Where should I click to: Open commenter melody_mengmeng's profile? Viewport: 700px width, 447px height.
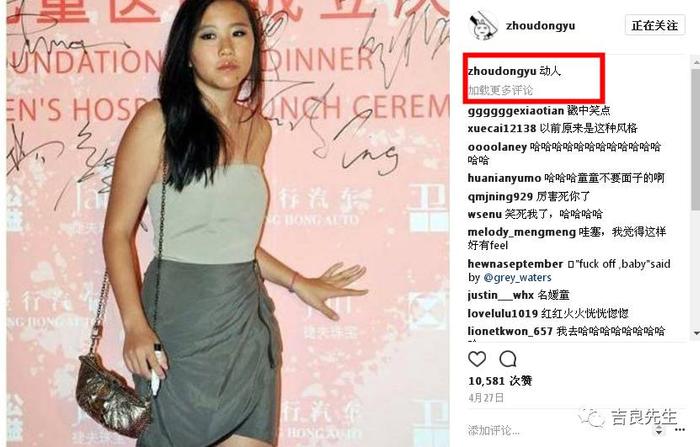tap(521, 232)
